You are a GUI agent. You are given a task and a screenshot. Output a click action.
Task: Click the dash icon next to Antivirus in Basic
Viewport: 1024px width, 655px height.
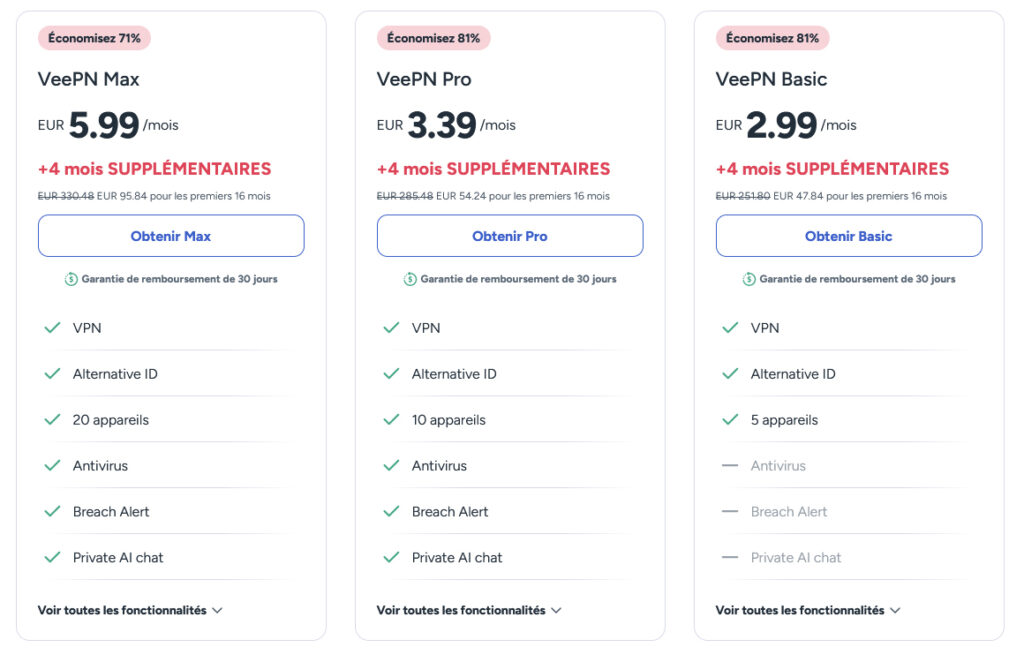pos(730,466)
